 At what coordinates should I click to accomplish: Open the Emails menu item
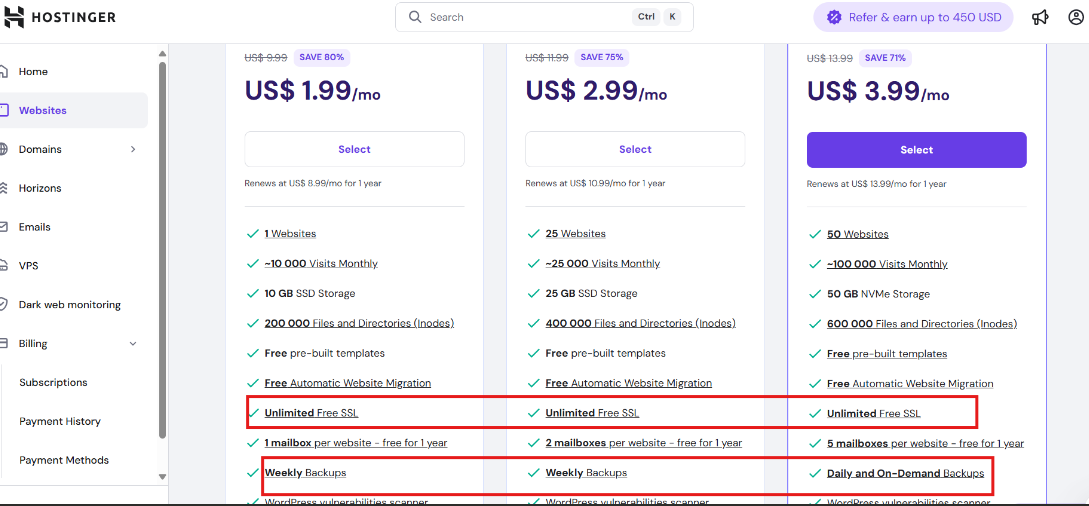pyautogui.click(x=35, y=227)
